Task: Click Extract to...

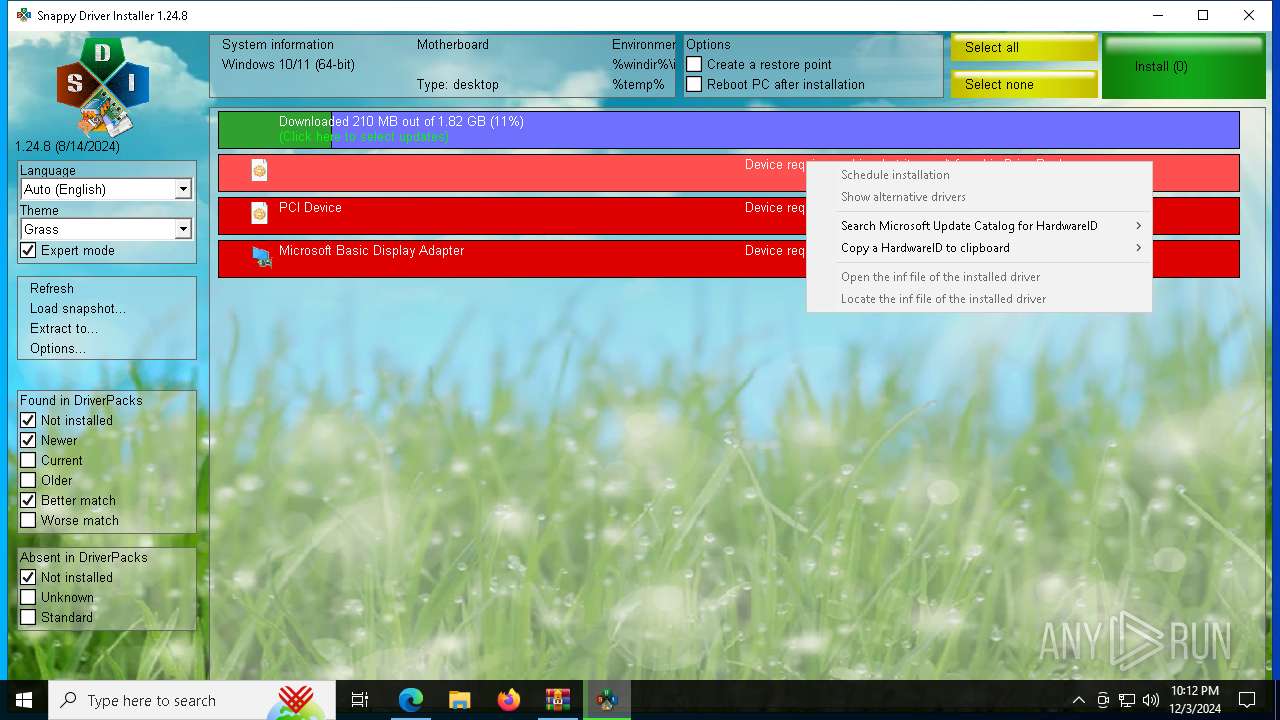Action: pyautogui.click(x=64, y=328)
